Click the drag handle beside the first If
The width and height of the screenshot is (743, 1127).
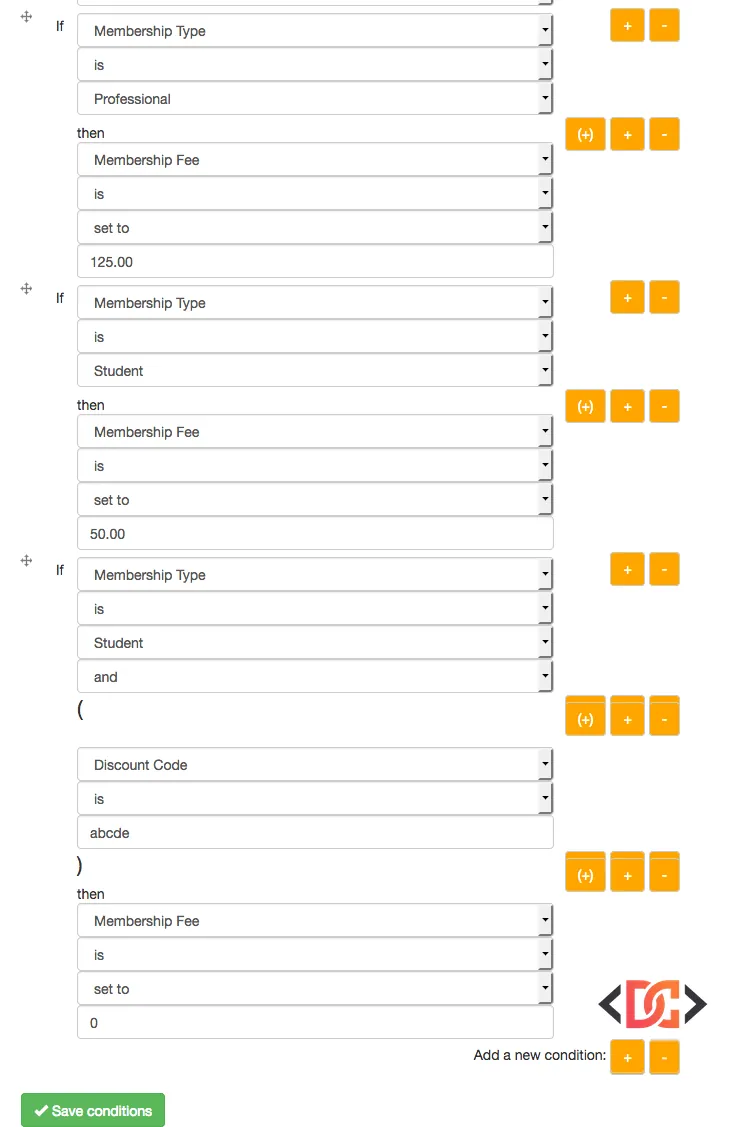click(x=26, y=16)
